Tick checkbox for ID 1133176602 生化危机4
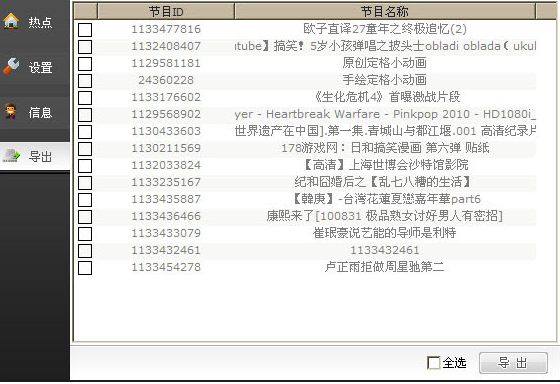The height and width of the screenshot is (384, 560). coord(85,98)
